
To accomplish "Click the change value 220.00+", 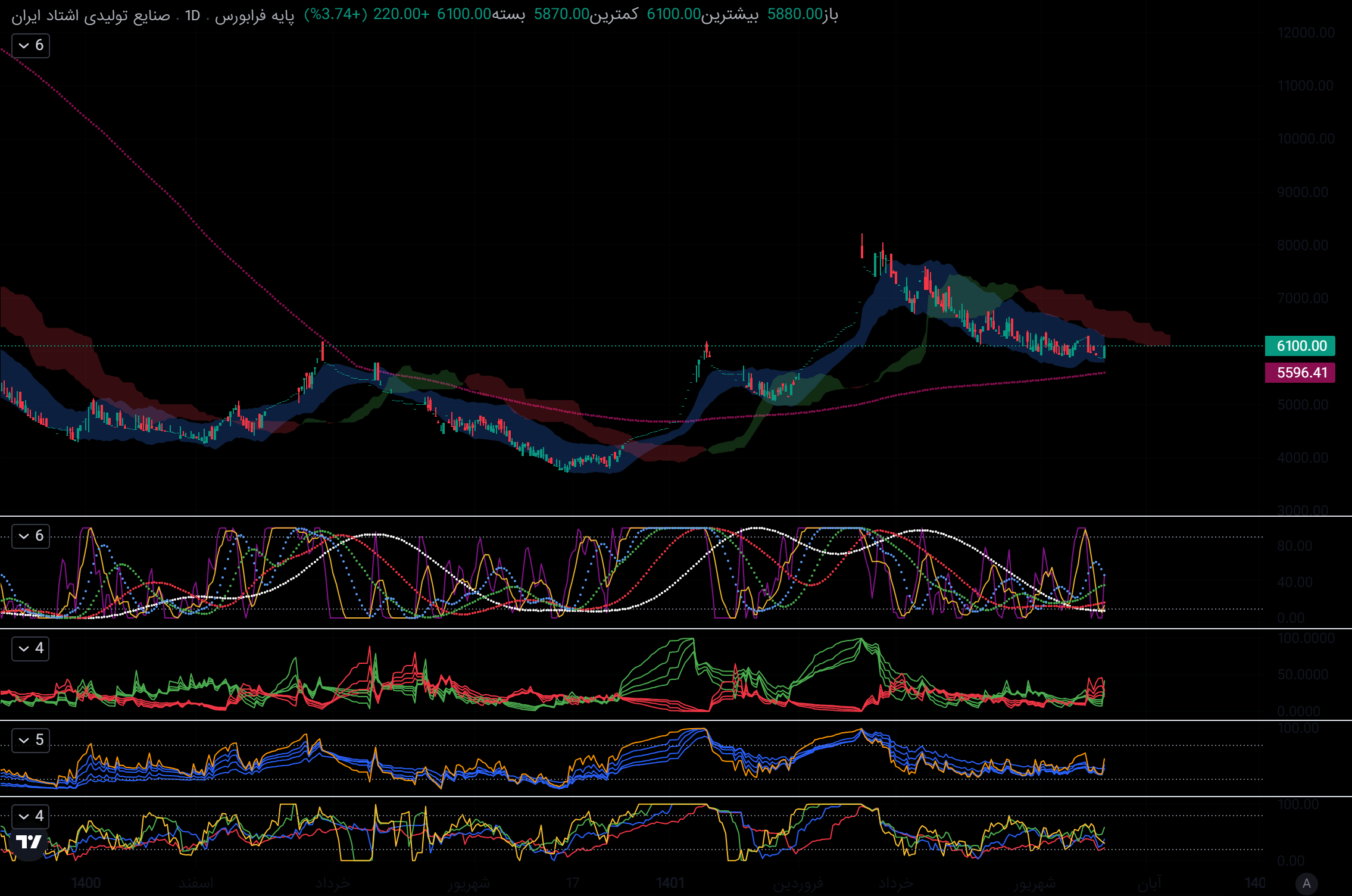I will [401, 14].
